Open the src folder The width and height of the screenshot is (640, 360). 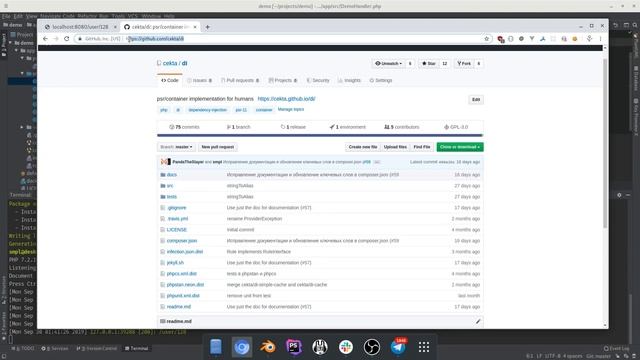(170, 186)
